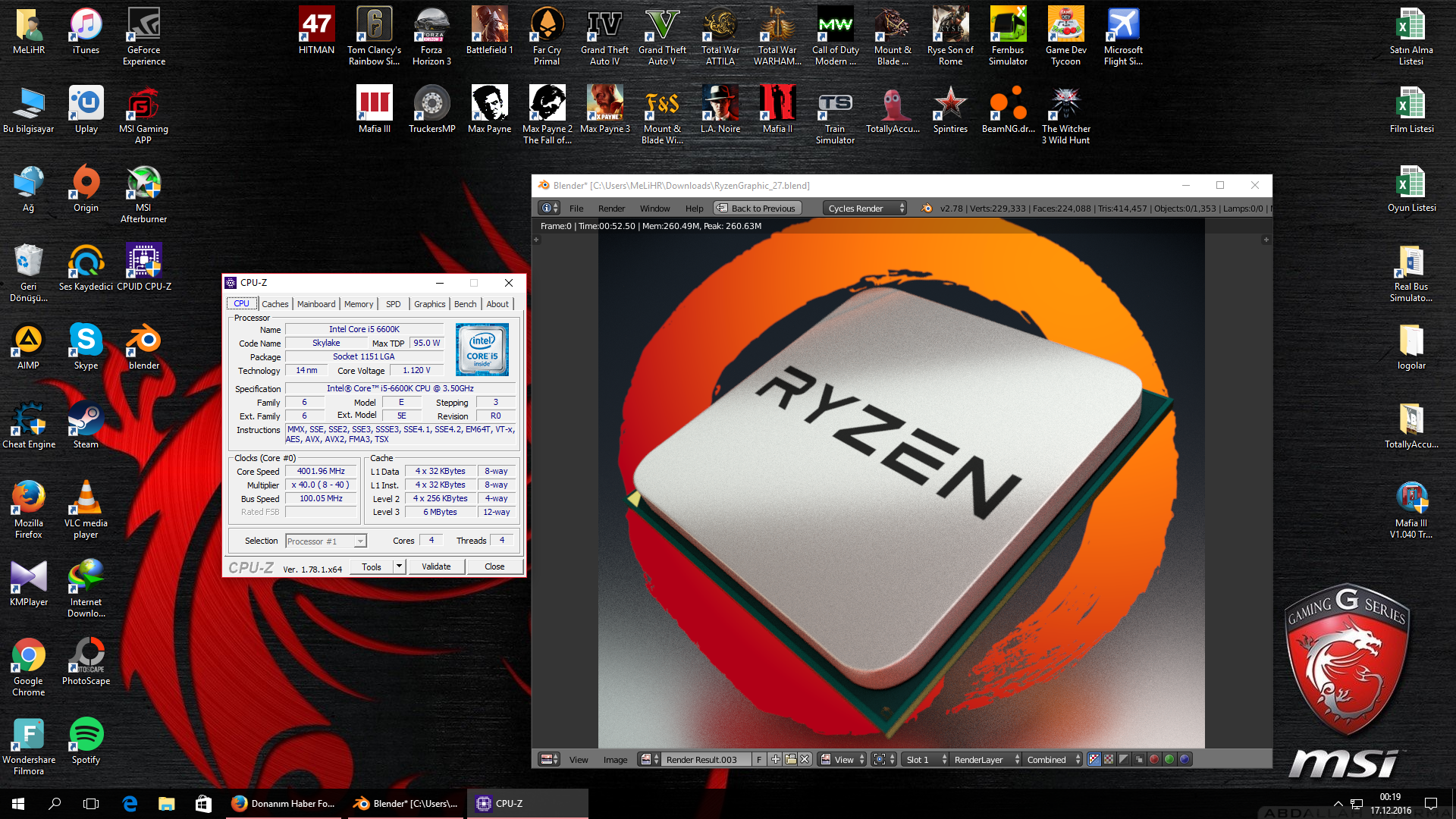The image size is (1456, 819).
Task: Open the Spotify desktop shortcut
Action: (86, 741)
